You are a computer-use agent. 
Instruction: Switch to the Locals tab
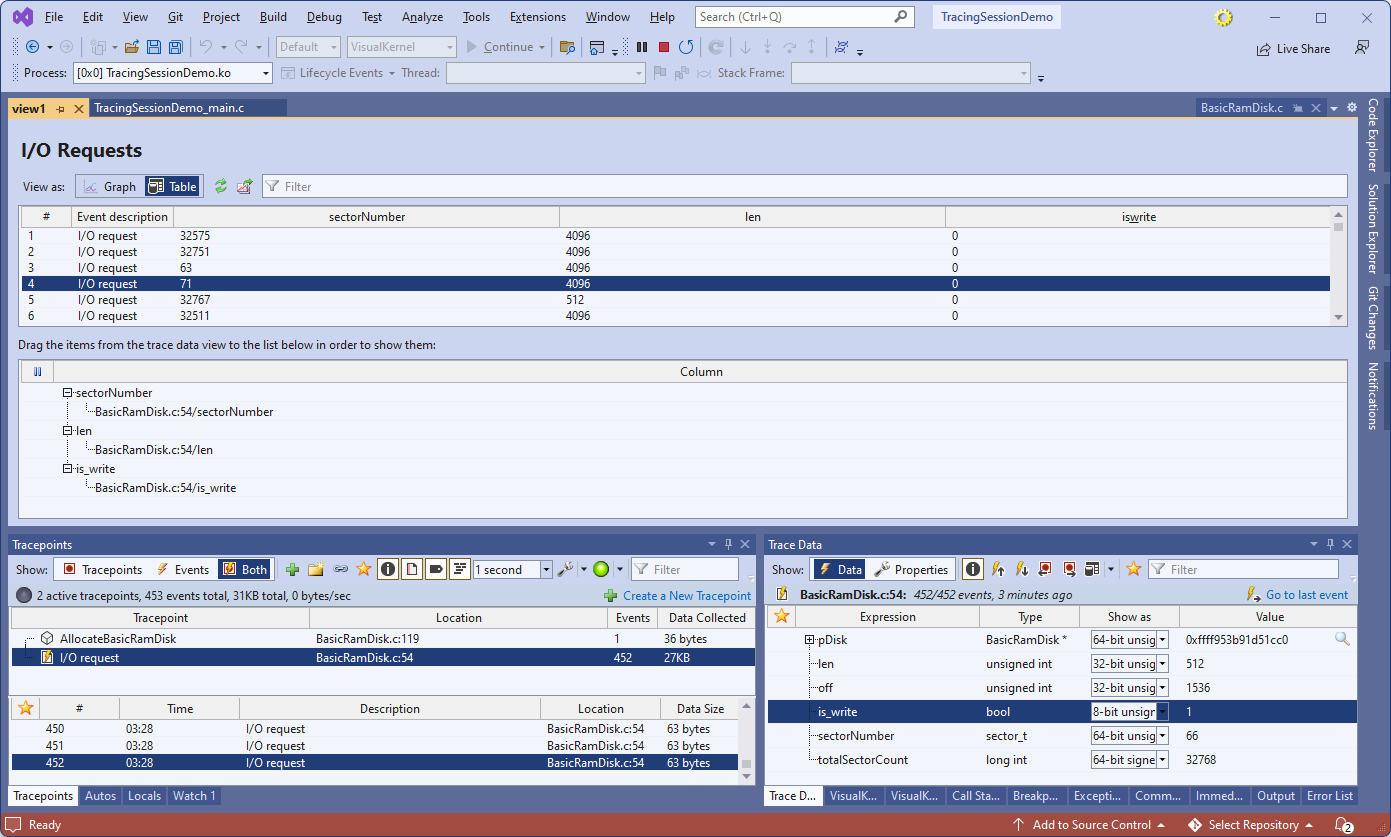pyautogui.click(x=144, y=796)
